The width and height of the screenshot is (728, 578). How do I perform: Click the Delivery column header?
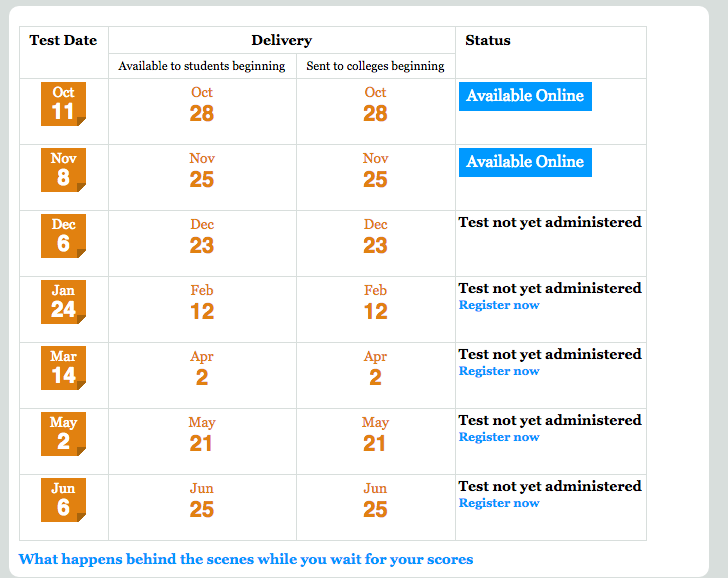tap(282, 40)
